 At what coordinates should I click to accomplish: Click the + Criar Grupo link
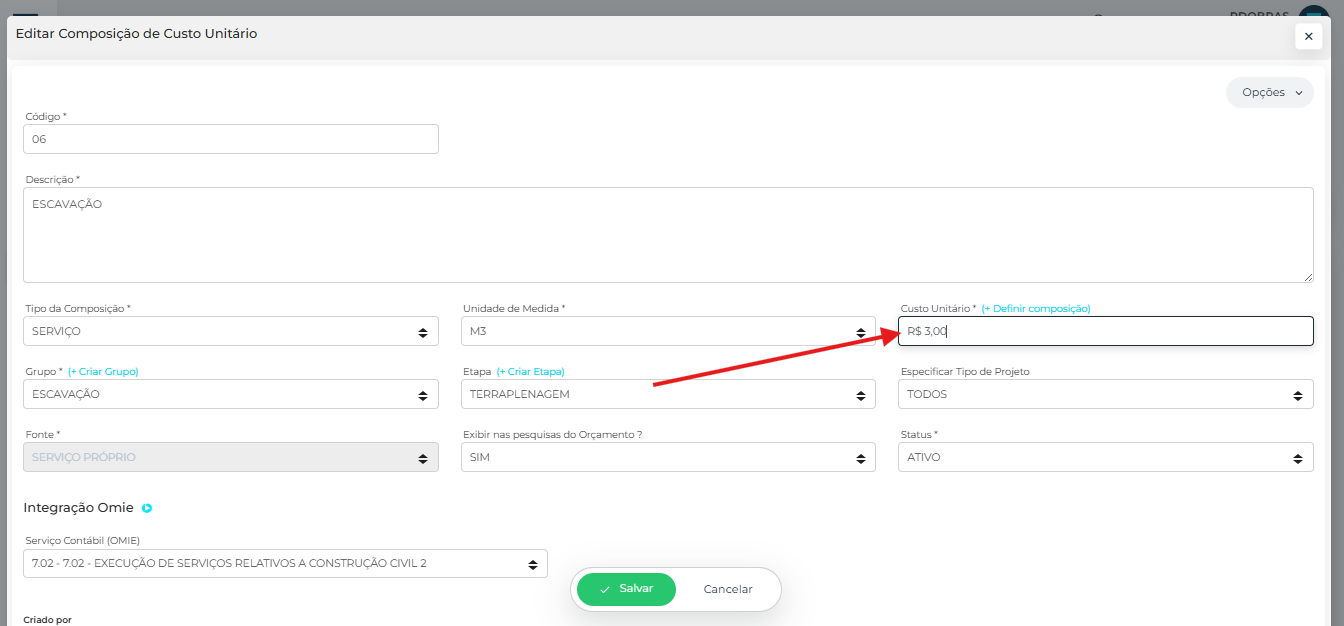(x=103, y=372)
